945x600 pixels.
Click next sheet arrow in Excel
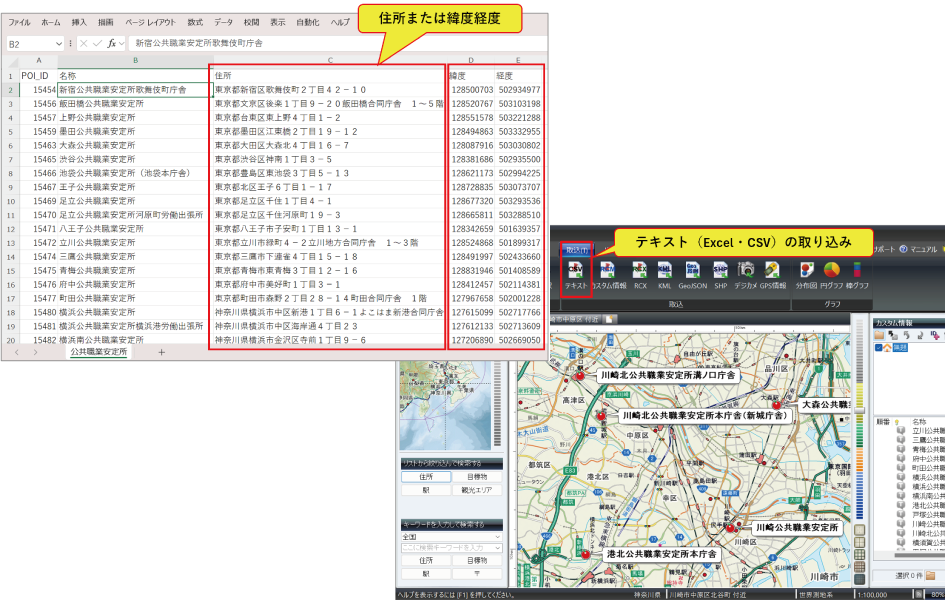[36, 352]
